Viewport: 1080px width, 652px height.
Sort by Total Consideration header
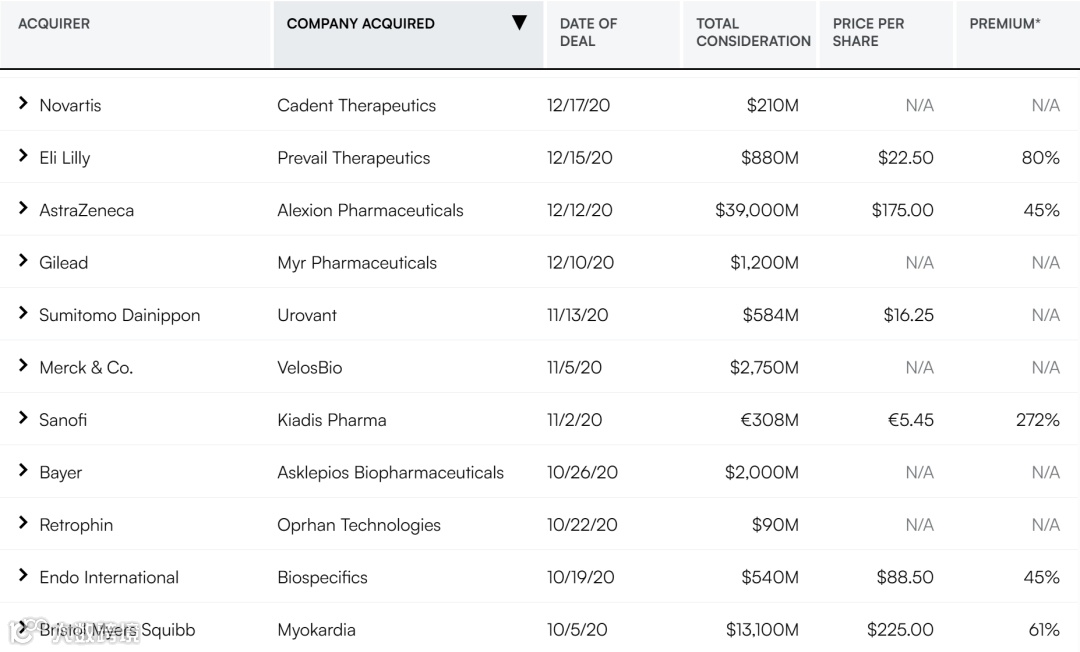(752, 32)
